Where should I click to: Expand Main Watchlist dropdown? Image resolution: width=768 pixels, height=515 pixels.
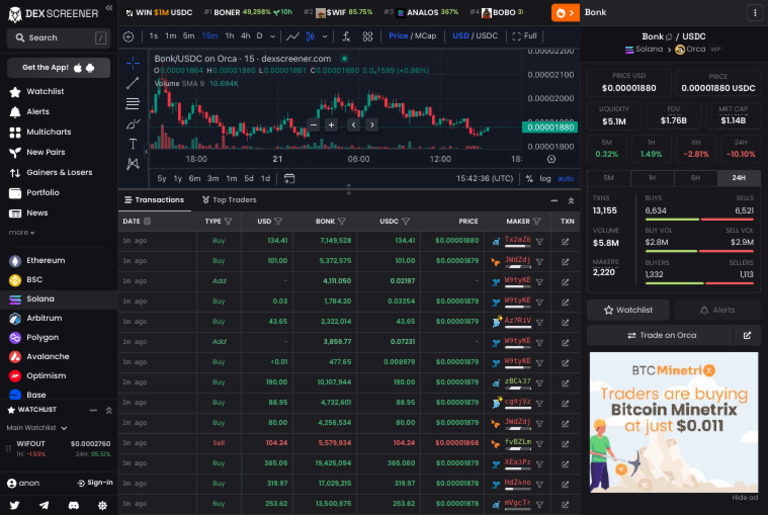(x=37, y=428)
